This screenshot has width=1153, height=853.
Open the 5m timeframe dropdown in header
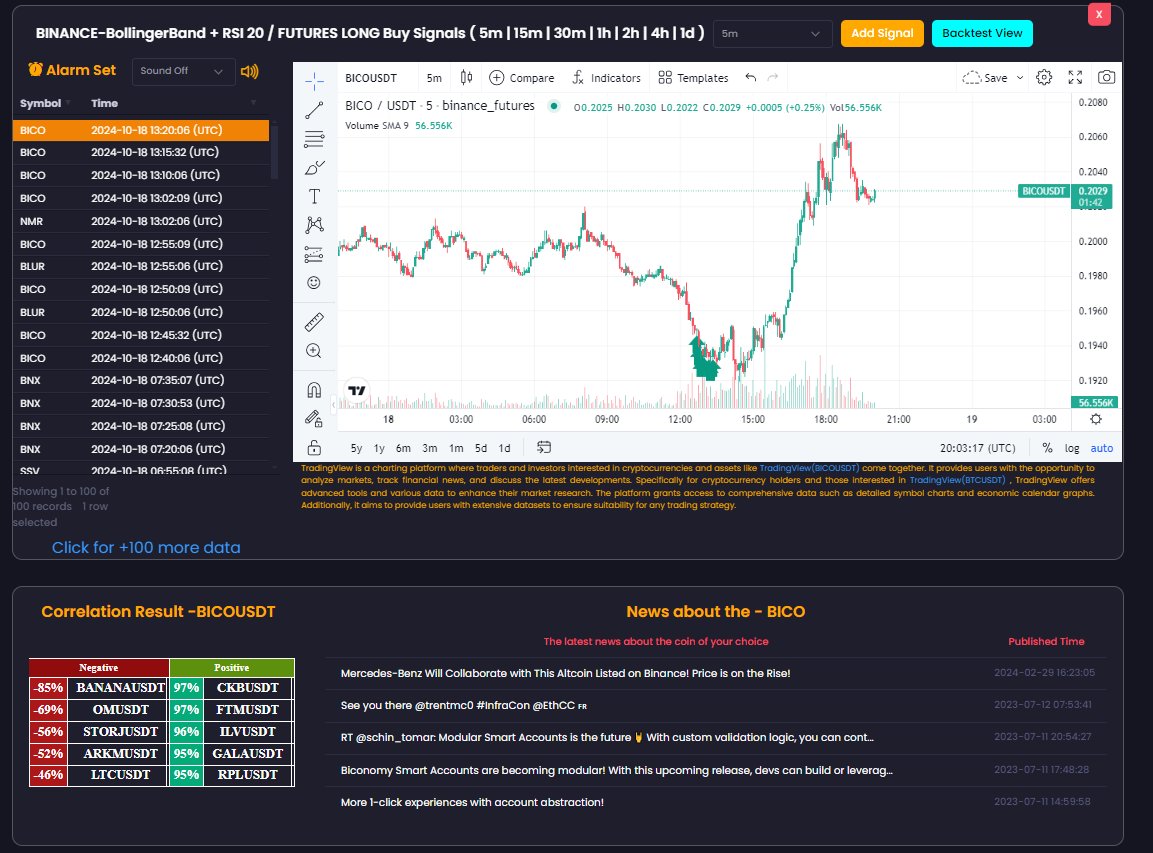pos(772,34)
